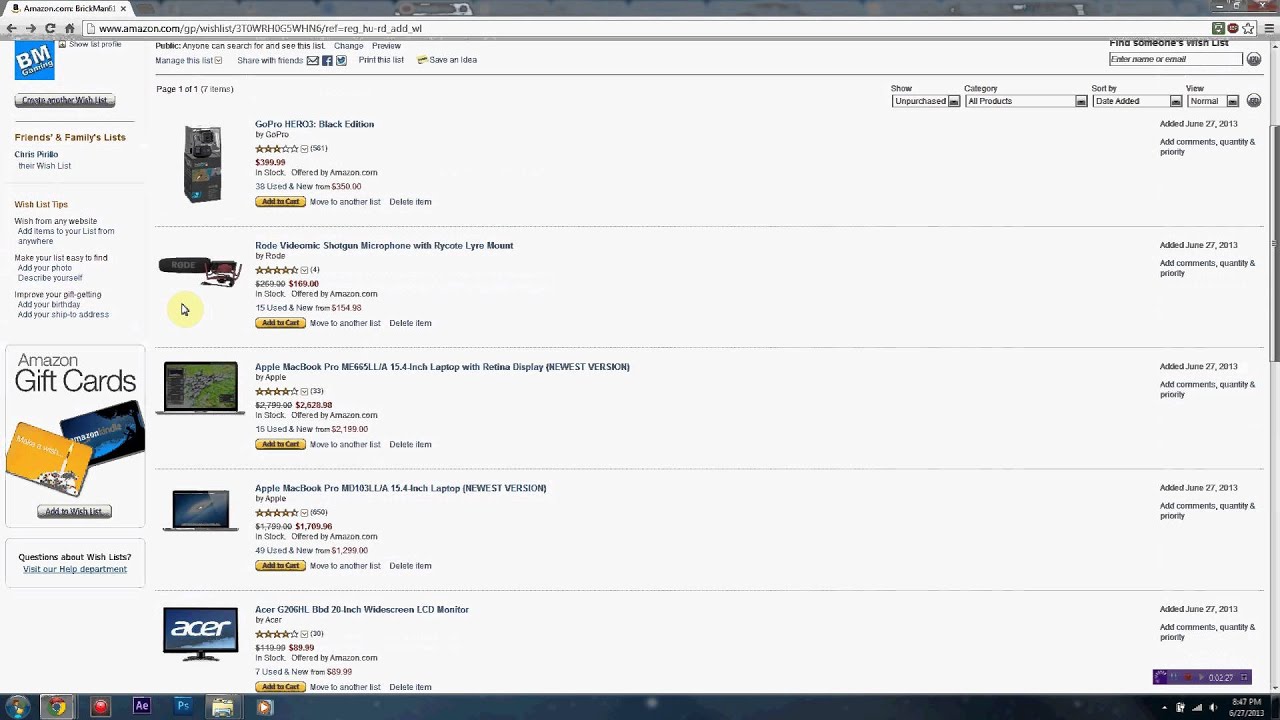Screen dimensions: 1280x720
Task: Share the wish list on Facebook
Action: [x=327, y=60]
